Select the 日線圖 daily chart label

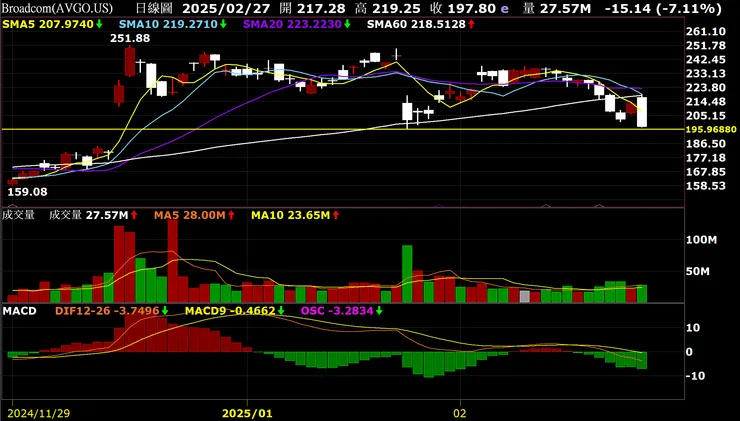[153, 8]
